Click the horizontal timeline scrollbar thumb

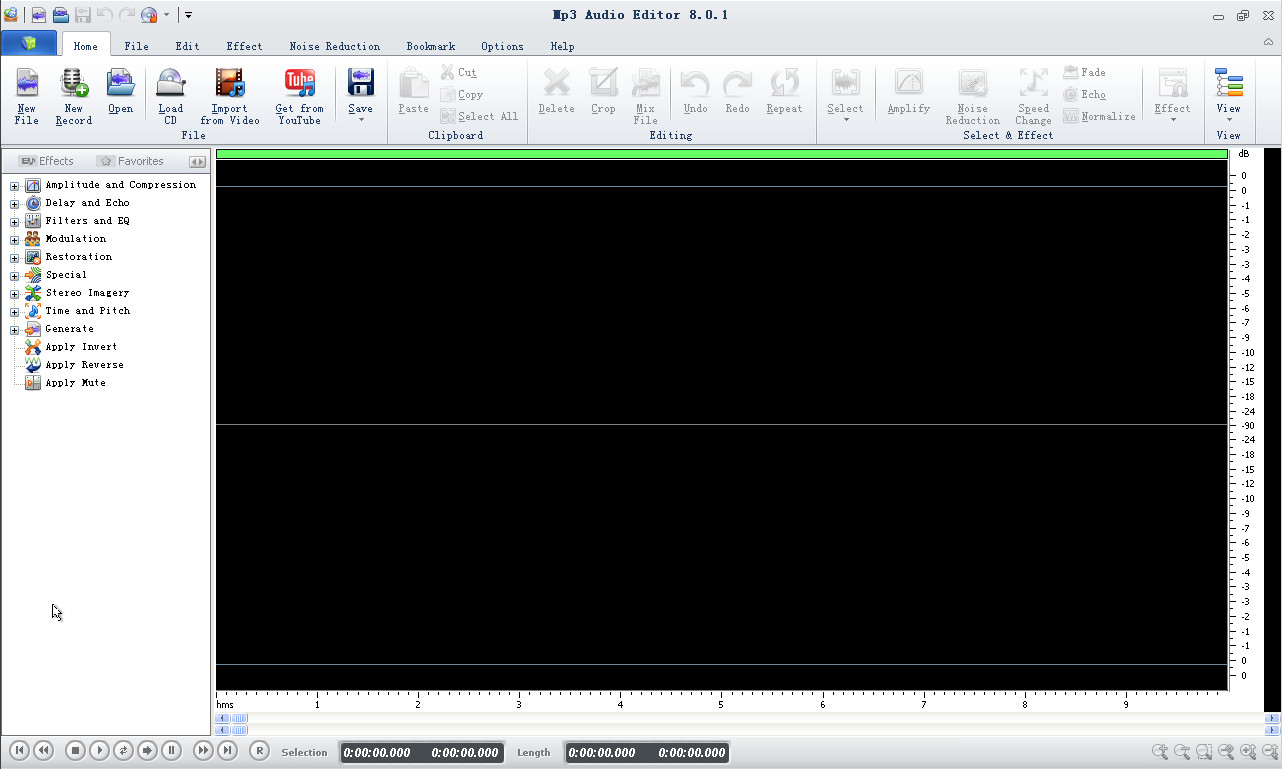coord(240,718)
